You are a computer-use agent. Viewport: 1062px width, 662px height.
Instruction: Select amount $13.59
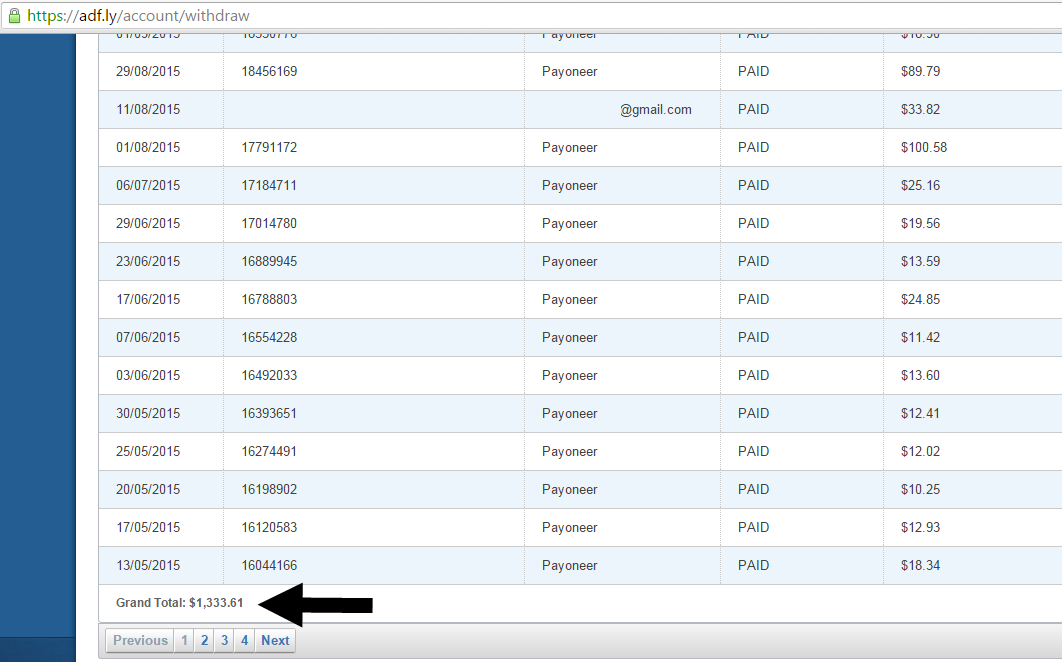point(920,261)
